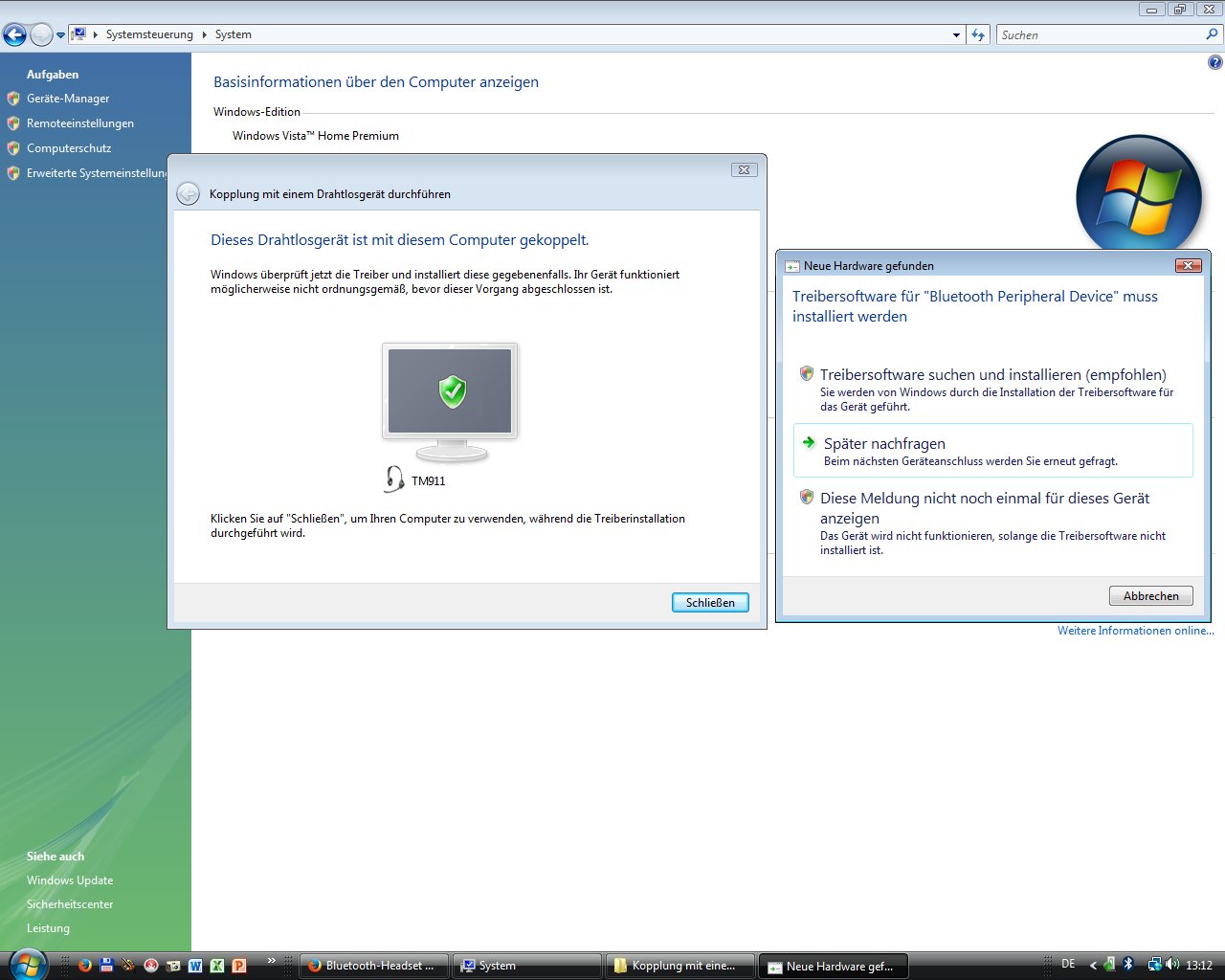Click the Basisinformationen über den Computer heading
Viewport: 1225px width, 980px height.
click(376, 82)
